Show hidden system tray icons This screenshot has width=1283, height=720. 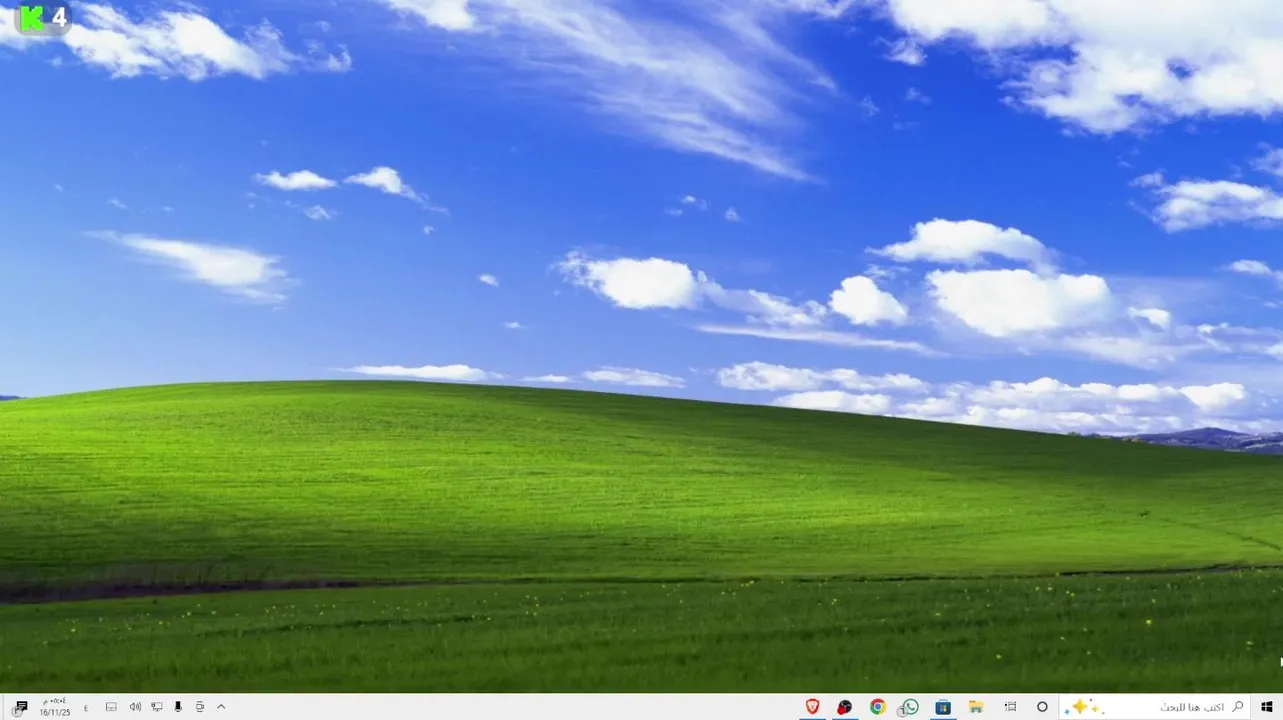coord(221,707)
